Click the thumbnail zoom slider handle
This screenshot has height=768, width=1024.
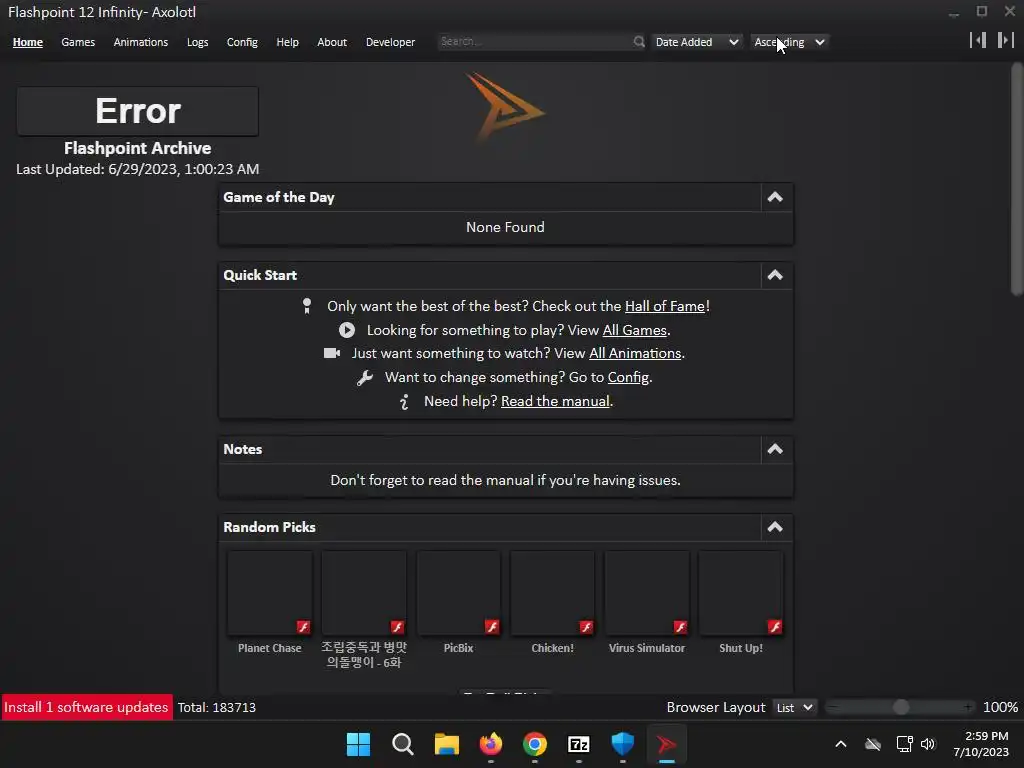pyautogui.click(x=901, y=707)
